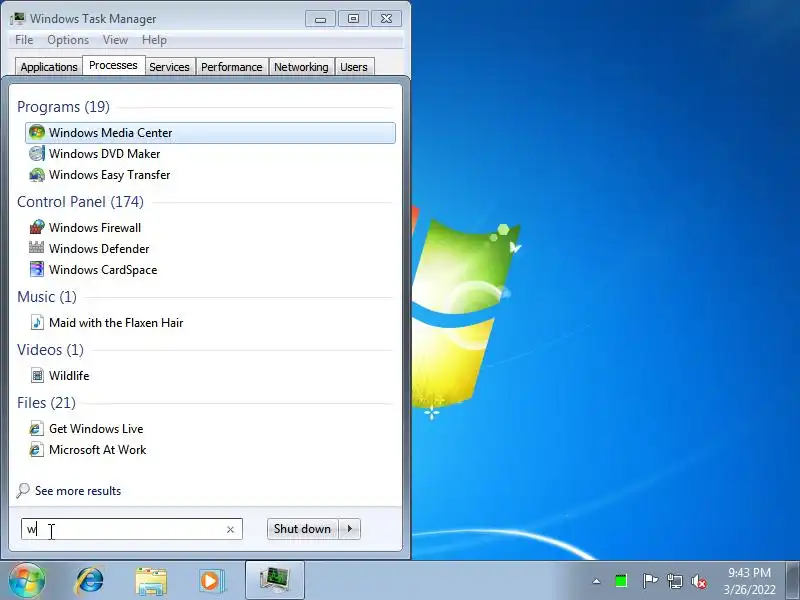Click See more results link
This screenshot has height=600, width=800.
[78, 491]
